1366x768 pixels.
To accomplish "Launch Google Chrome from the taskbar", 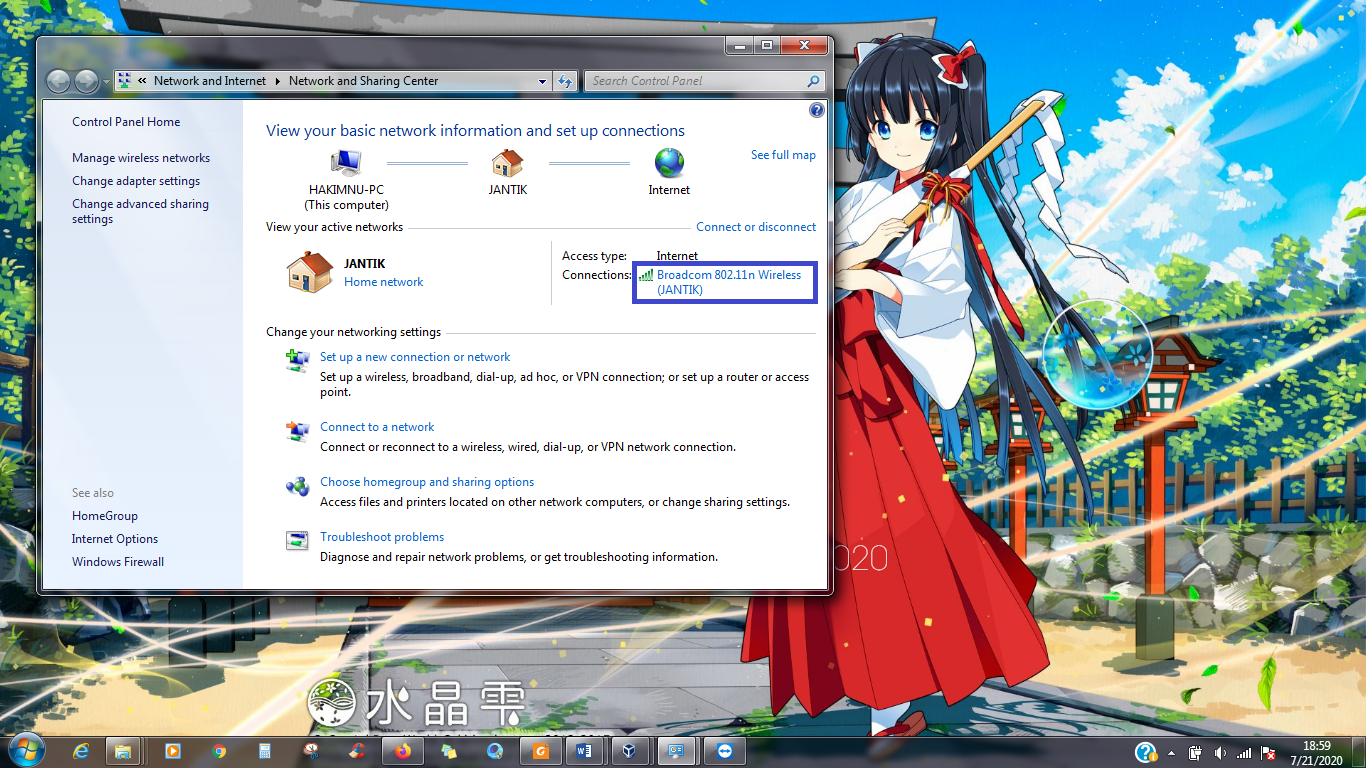I will coord(219,752).
